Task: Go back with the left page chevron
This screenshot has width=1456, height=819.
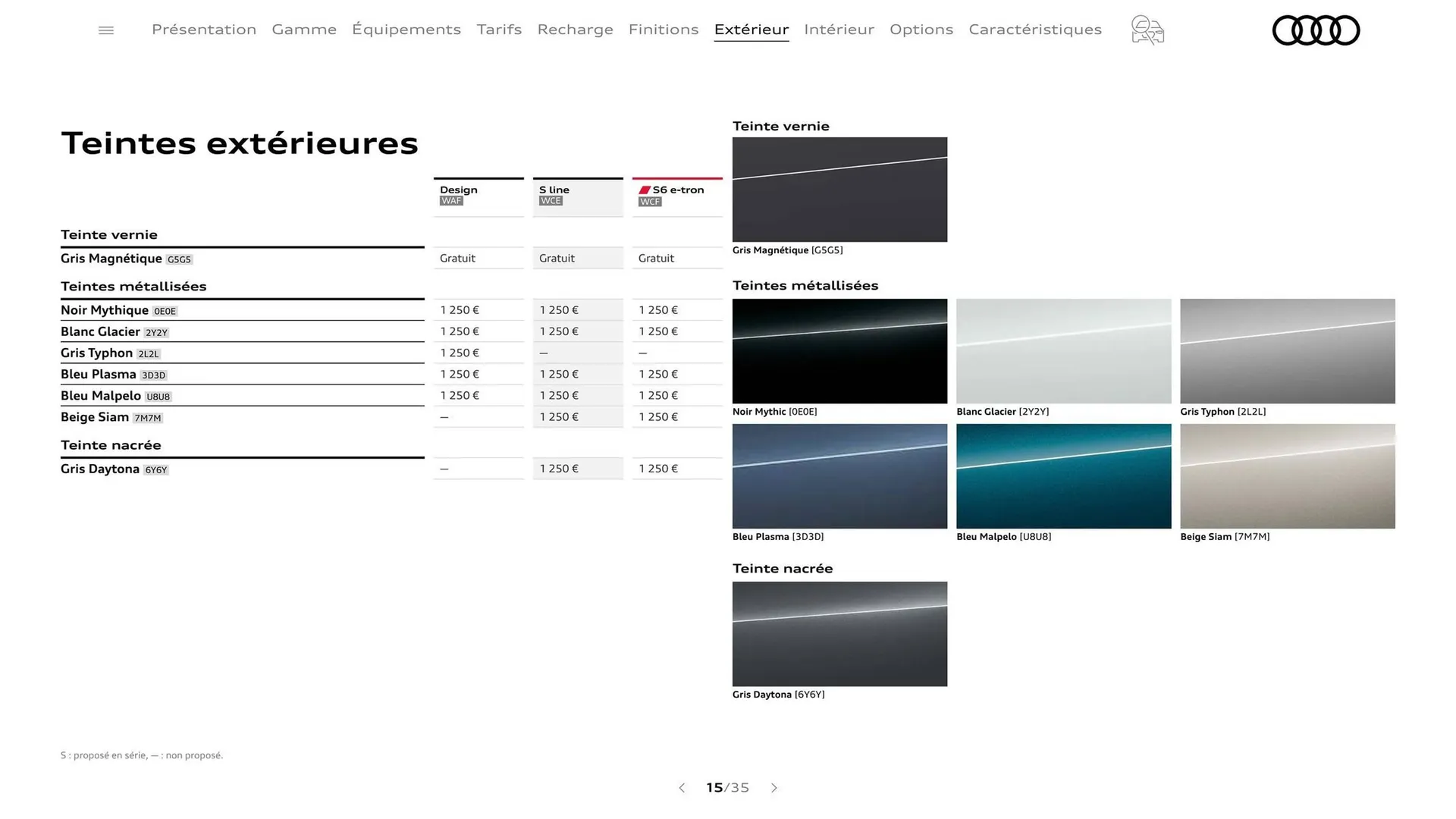Action: point(682,788)
